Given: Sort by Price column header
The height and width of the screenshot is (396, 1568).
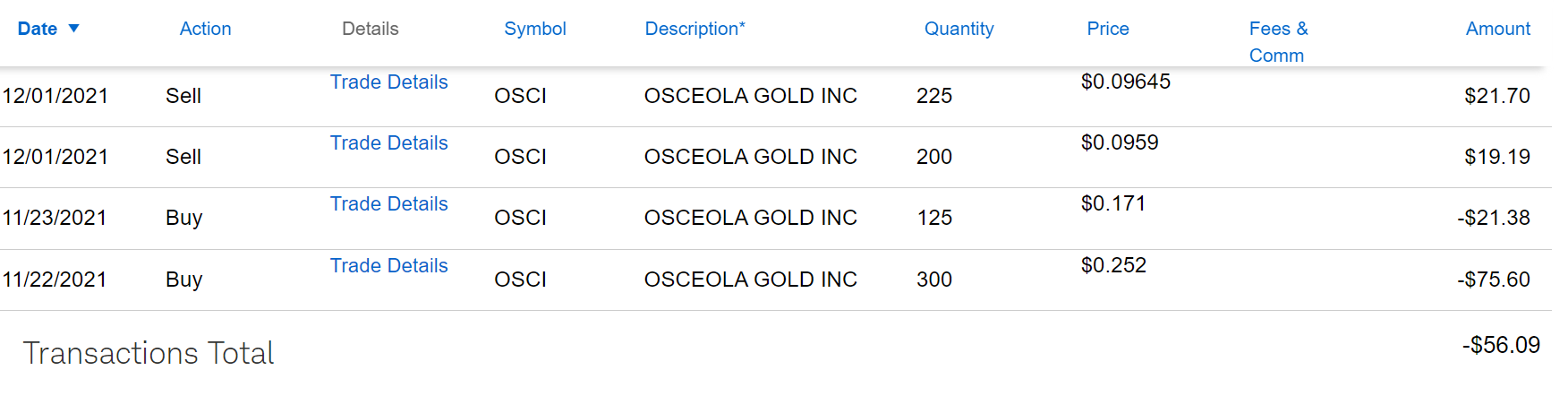Looking at the screenshot, I should 1107,29.
